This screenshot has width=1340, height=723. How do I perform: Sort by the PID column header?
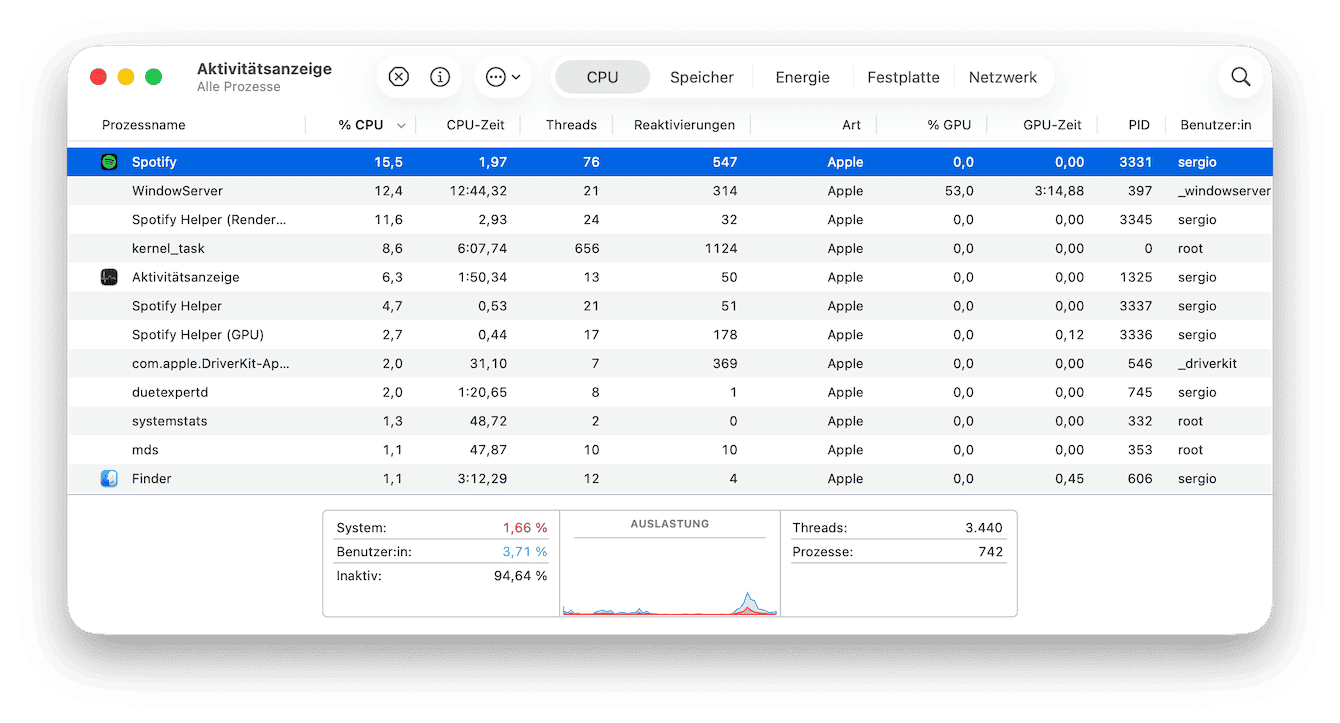point(1138,125)
